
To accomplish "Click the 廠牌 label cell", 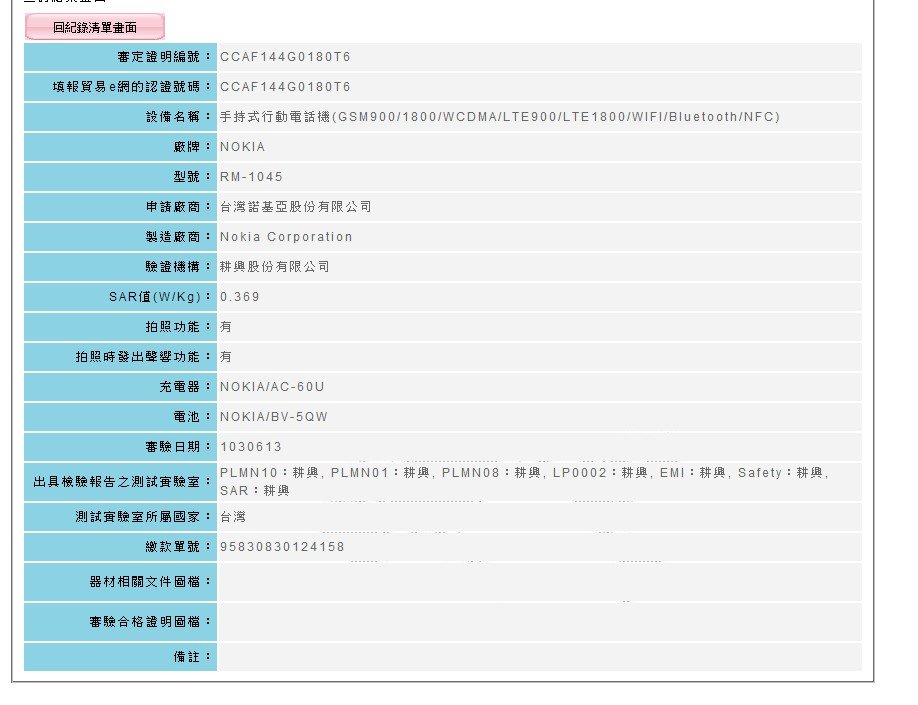I will tap(120, 146).
